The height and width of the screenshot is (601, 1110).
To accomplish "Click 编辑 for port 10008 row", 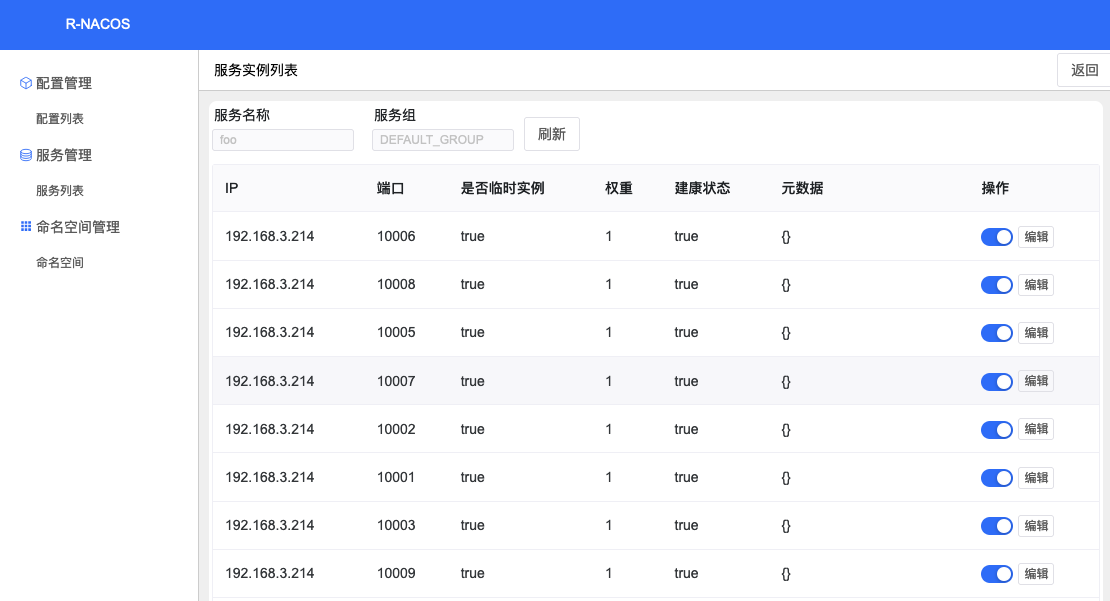I will point(1036,285).
